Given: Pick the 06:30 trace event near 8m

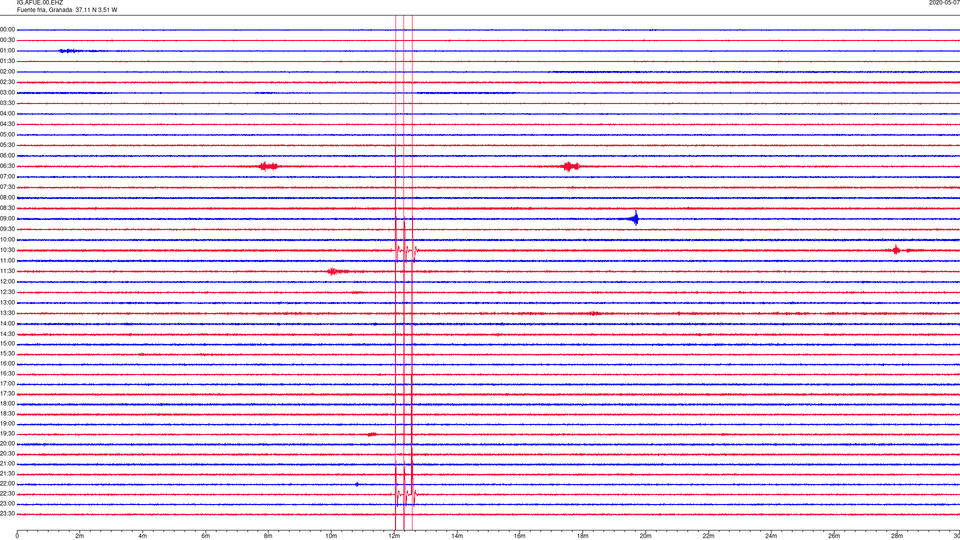Looking at the screenshot, I should click(268, 167).
